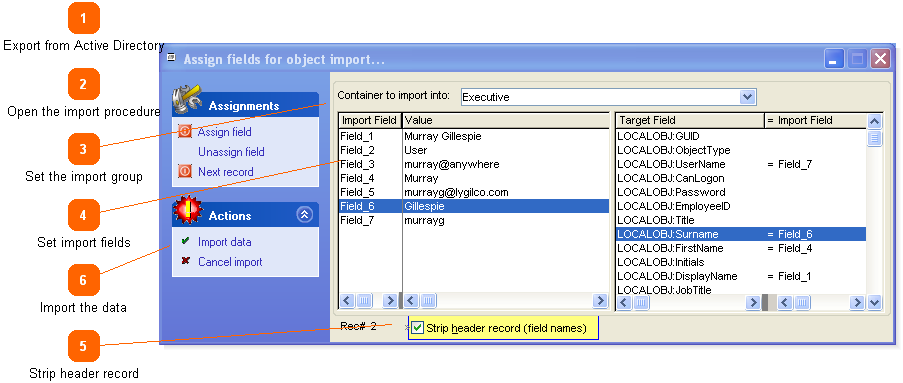Open the Container to import into dropdown
The width and height of the screenshot is (903, 383).
point(747,97)
